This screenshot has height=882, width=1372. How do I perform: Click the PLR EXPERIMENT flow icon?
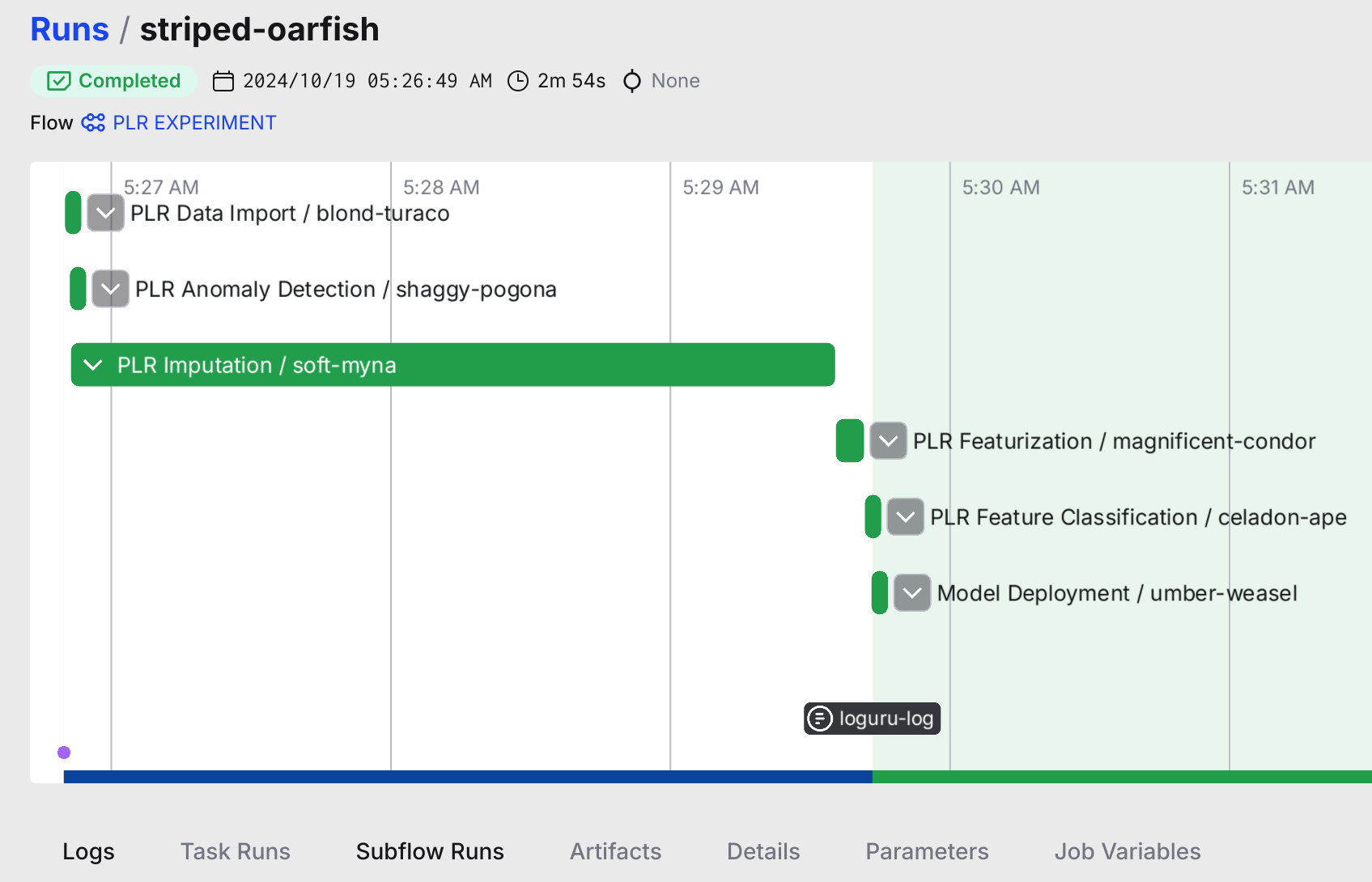pos(93,123)
